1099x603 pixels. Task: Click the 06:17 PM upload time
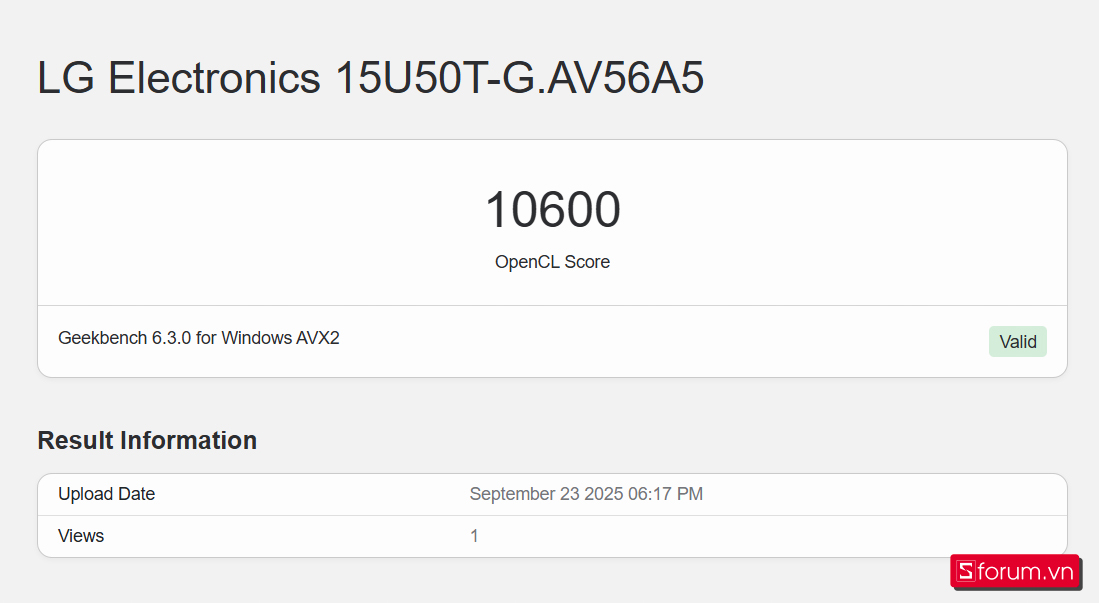tap(665, 494)
